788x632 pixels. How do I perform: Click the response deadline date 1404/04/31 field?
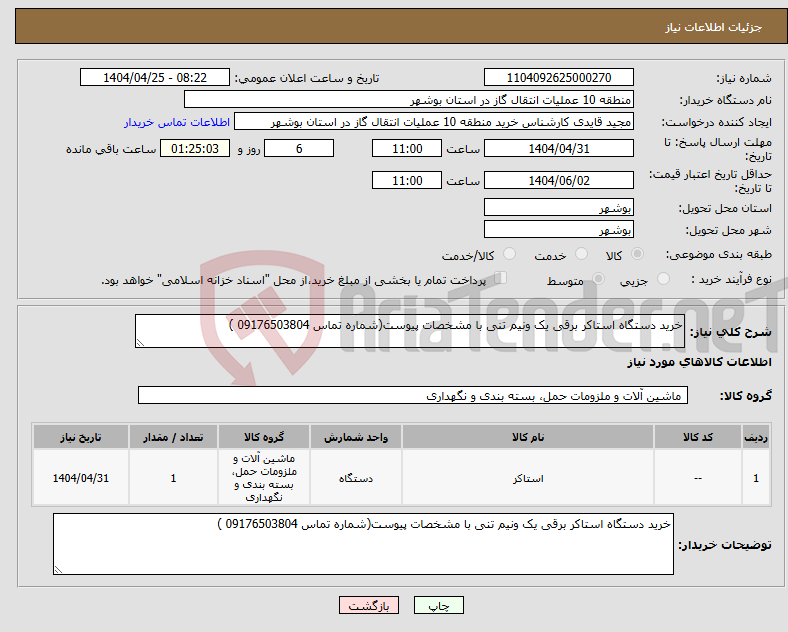[559, 148]
